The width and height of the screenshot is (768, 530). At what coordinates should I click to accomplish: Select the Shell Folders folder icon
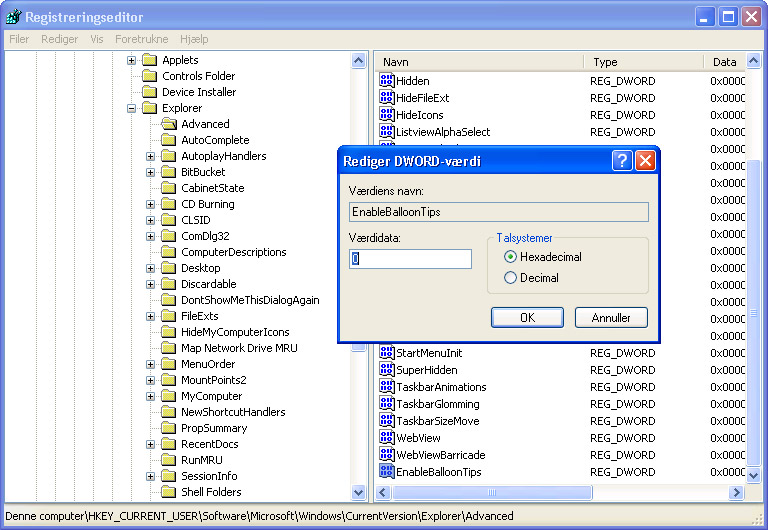(x=168, y=491)
